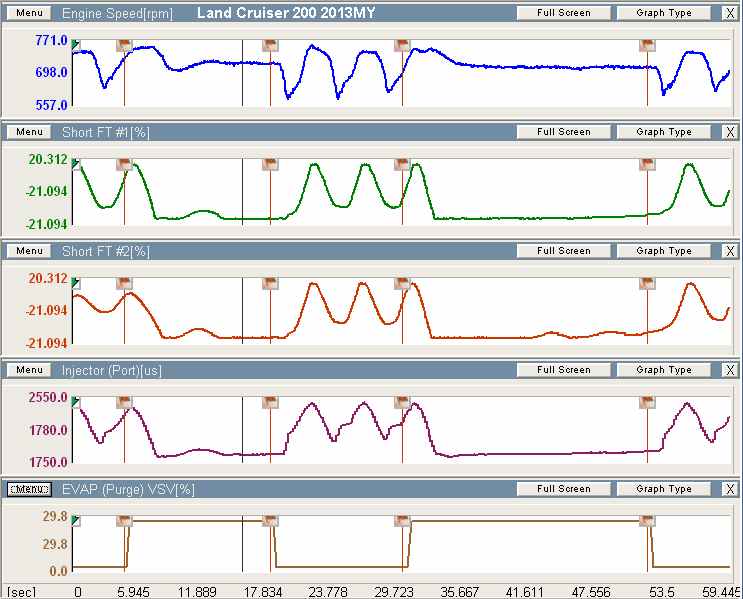Make the EVAP (Purge) VSV graph Full Screen

pos(563,489)
